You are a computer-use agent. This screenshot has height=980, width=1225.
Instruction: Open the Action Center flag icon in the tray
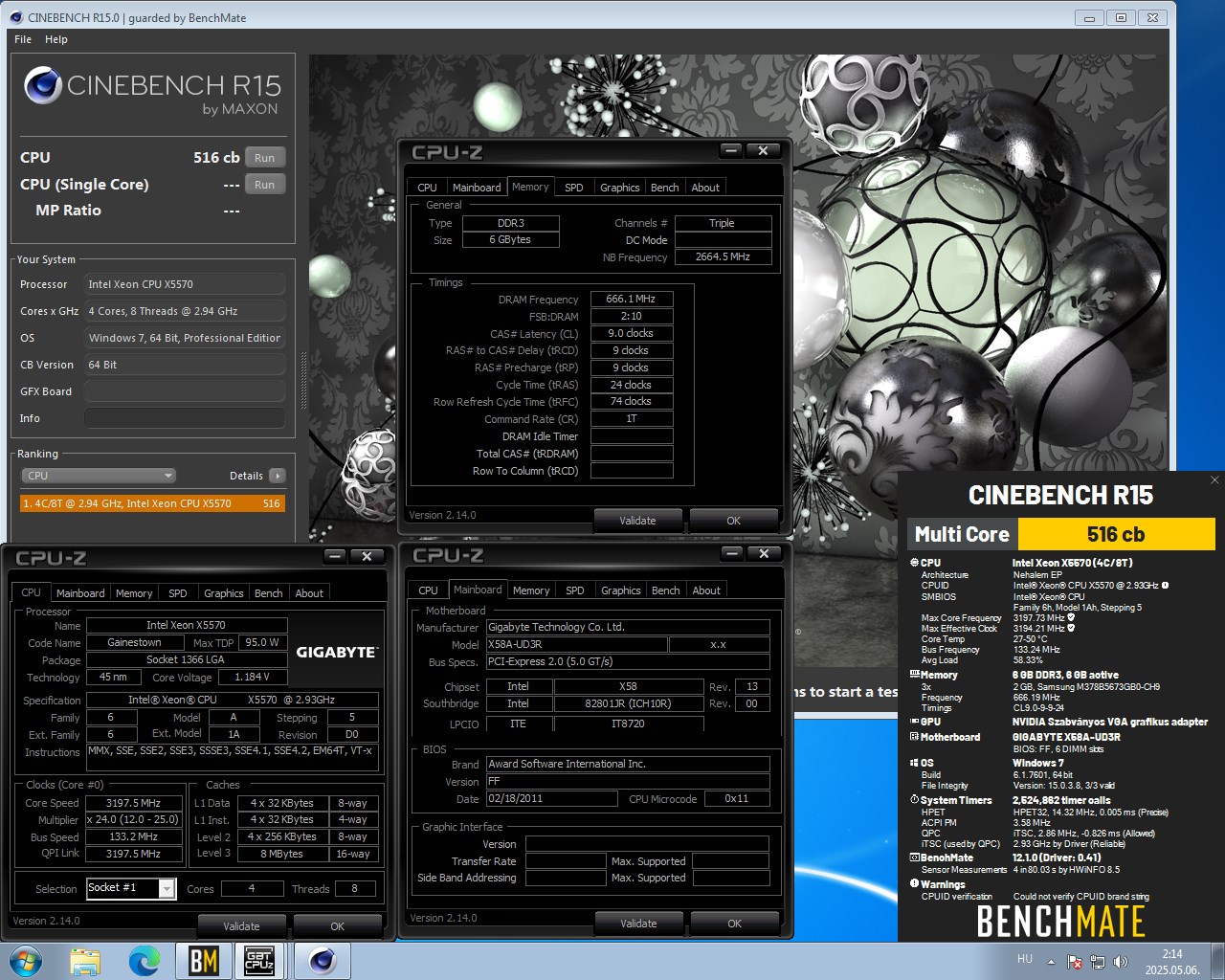click(1075, 962)
